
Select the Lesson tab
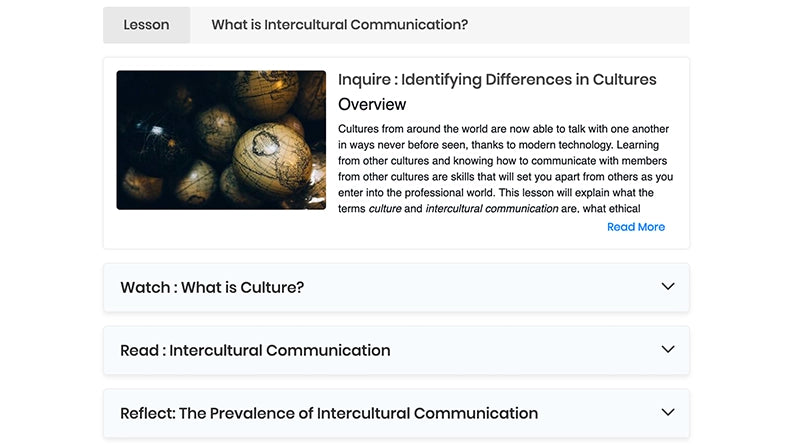146,25
